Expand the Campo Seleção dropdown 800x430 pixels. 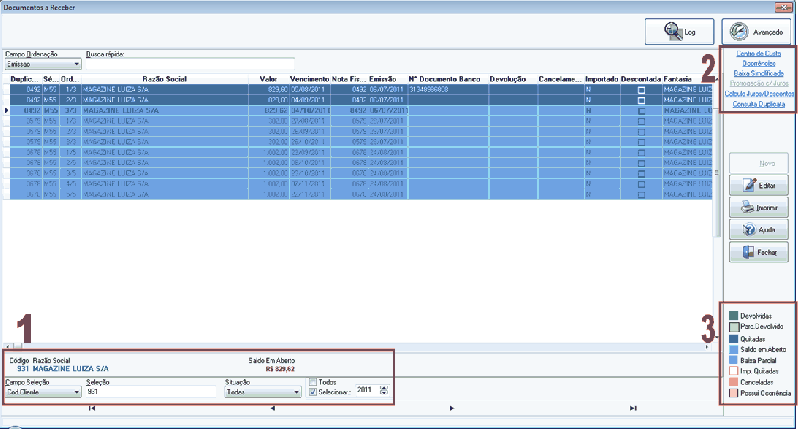[x=77, y=392]
